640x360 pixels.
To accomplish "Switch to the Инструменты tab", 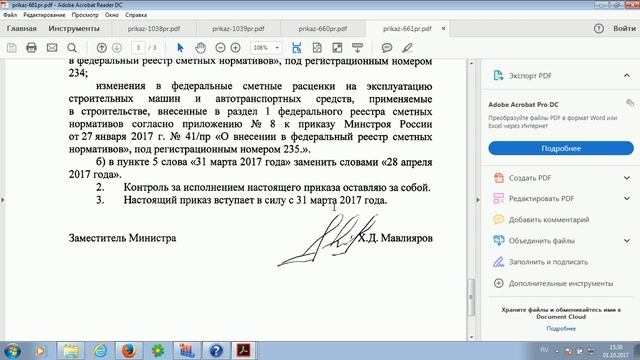I will 74,29.
